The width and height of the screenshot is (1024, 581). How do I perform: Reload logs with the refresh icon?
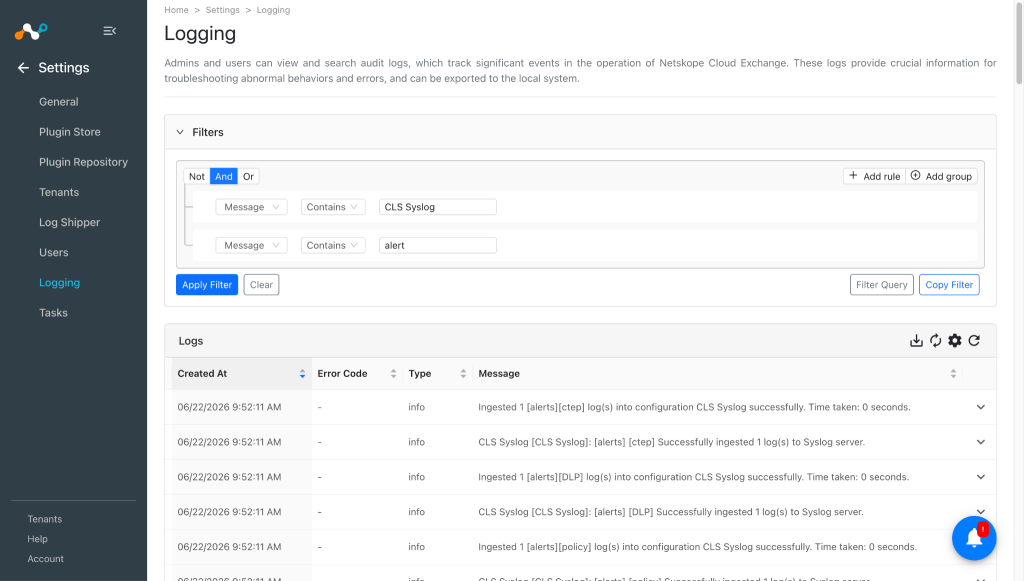tap(974, 341)
